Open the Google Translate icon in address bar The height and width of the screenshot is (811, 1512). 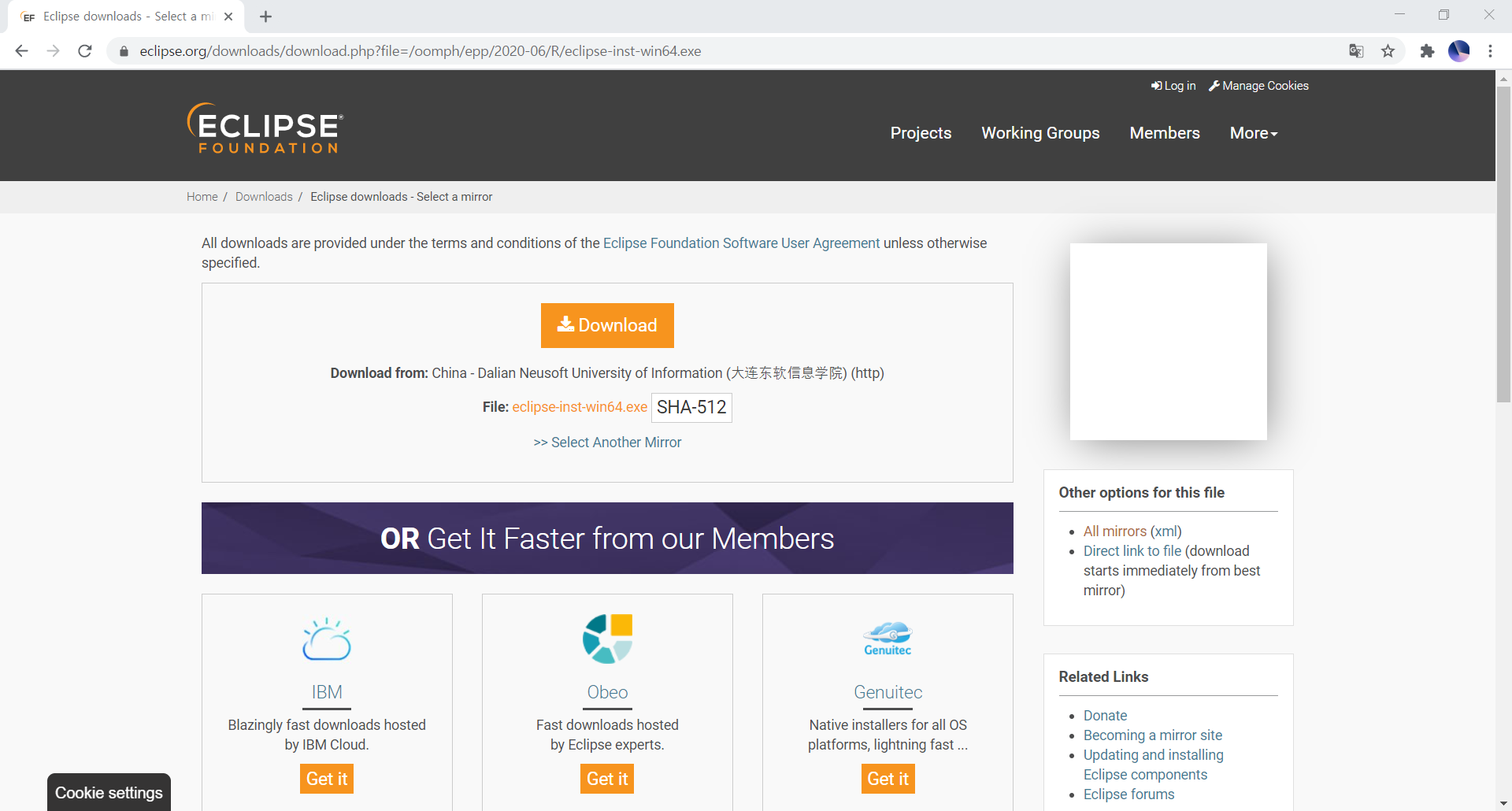point(1356,51)
